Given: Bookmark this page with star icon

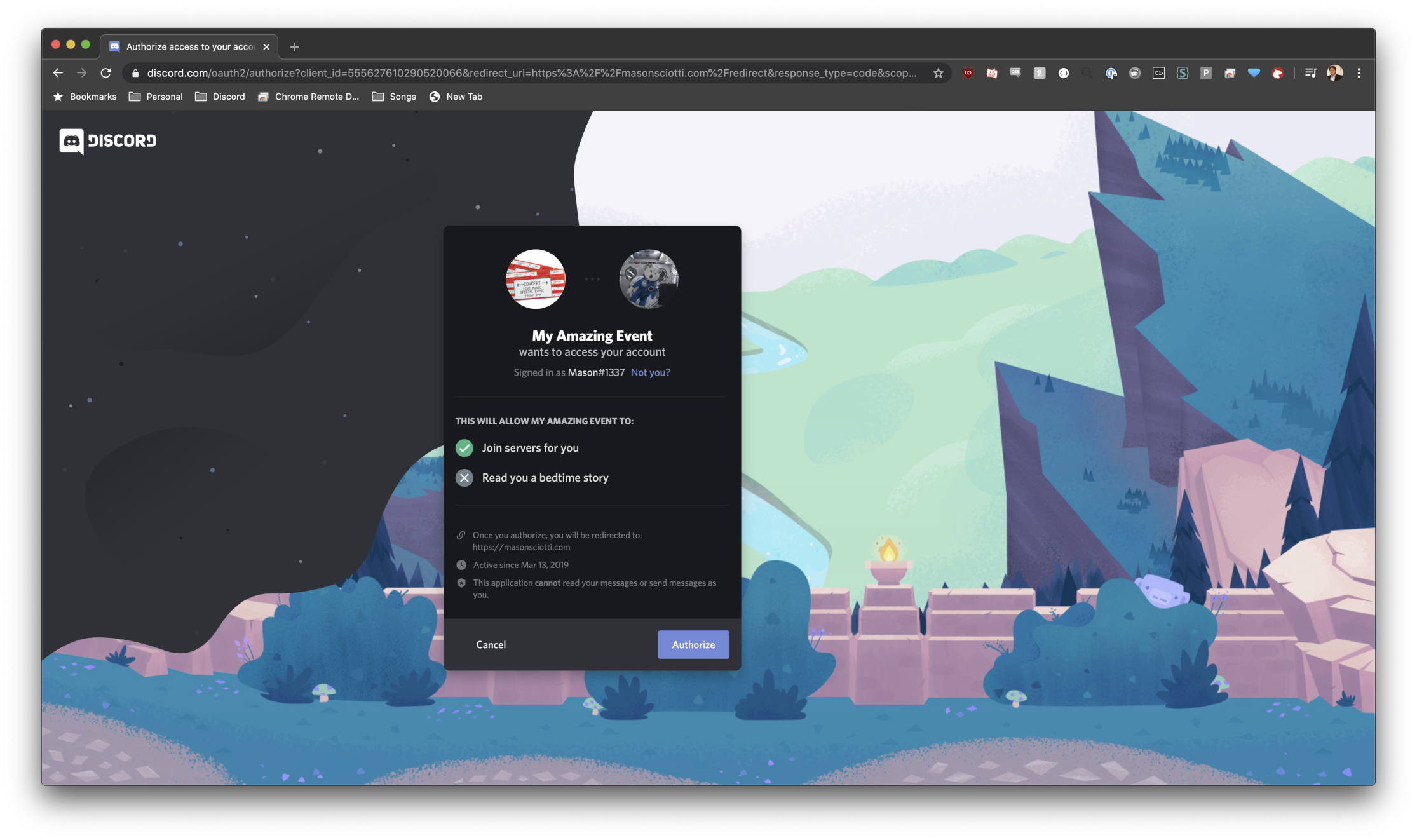Looking at the screenshot, I should pos(938,73).
